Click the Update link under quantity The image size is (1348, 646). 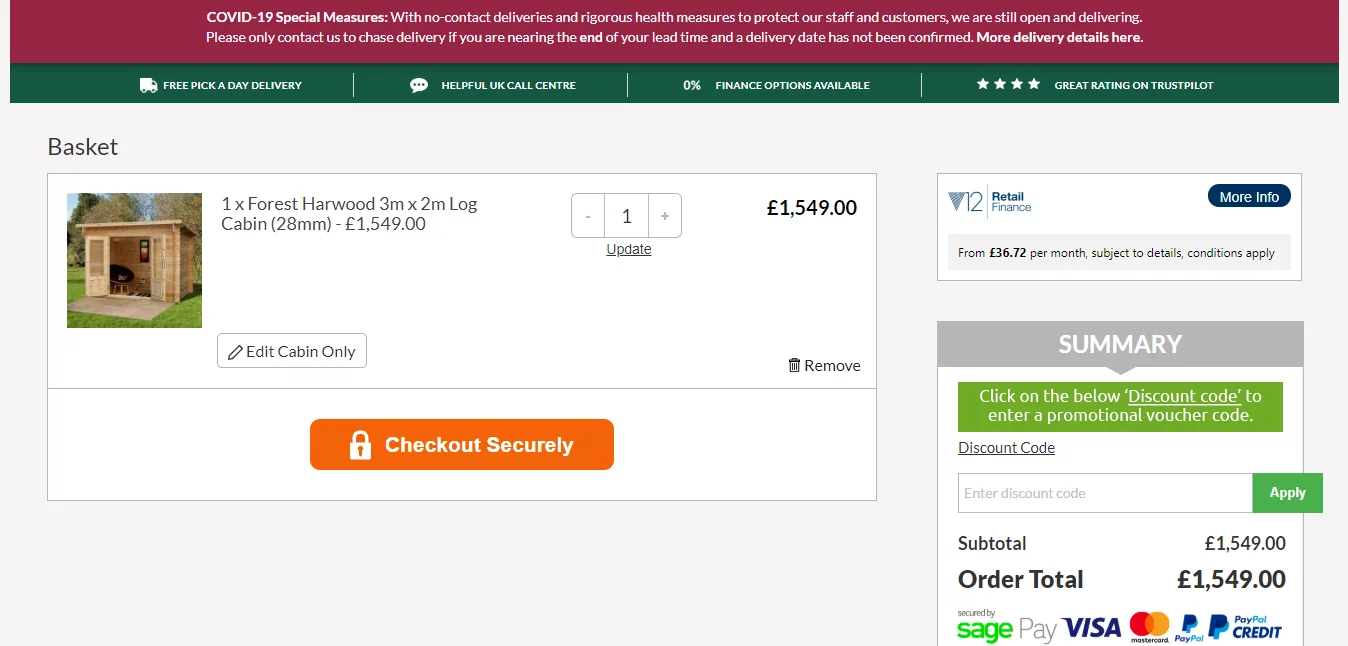point(629,249)
